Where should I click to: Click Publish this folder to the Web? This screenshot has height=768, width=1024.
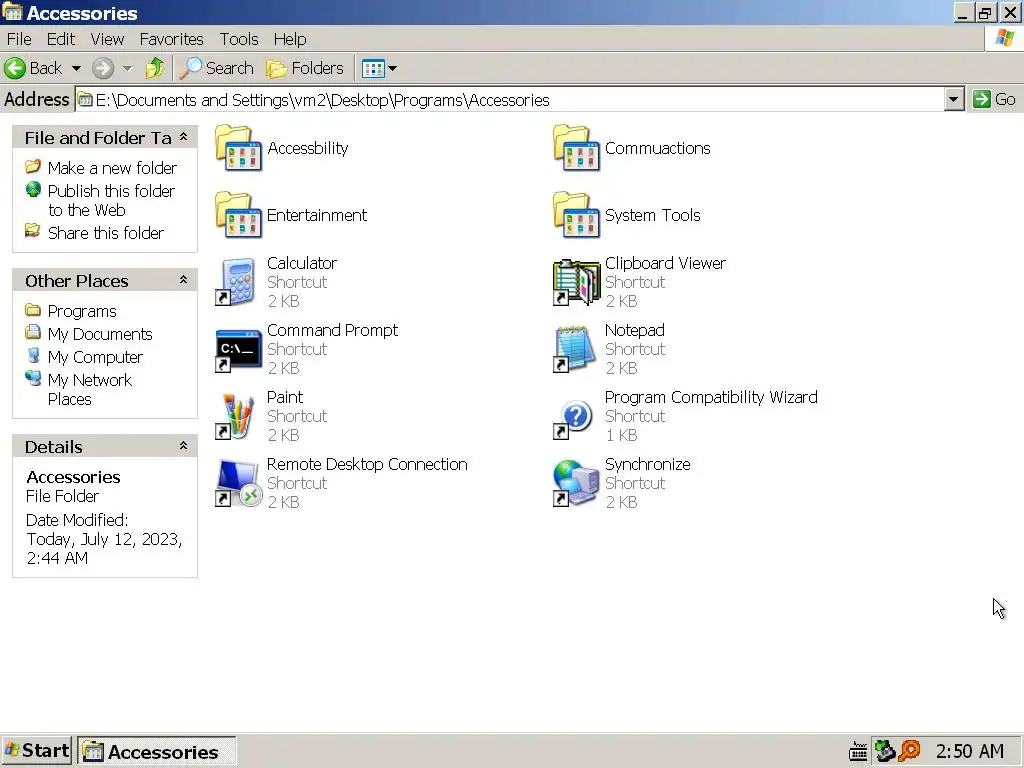111,200
